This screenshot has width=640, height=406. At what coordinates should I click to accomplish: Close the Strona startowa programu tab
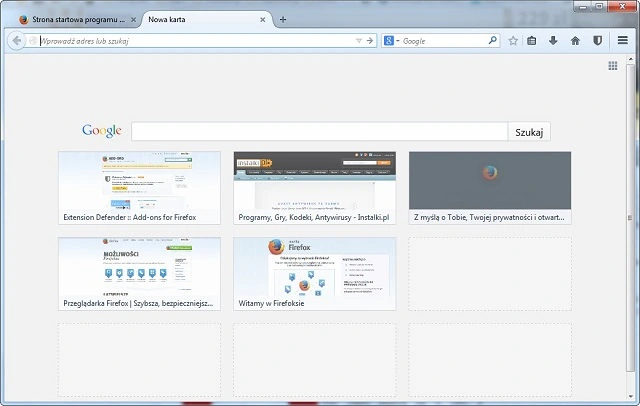[x=133, y=20]
